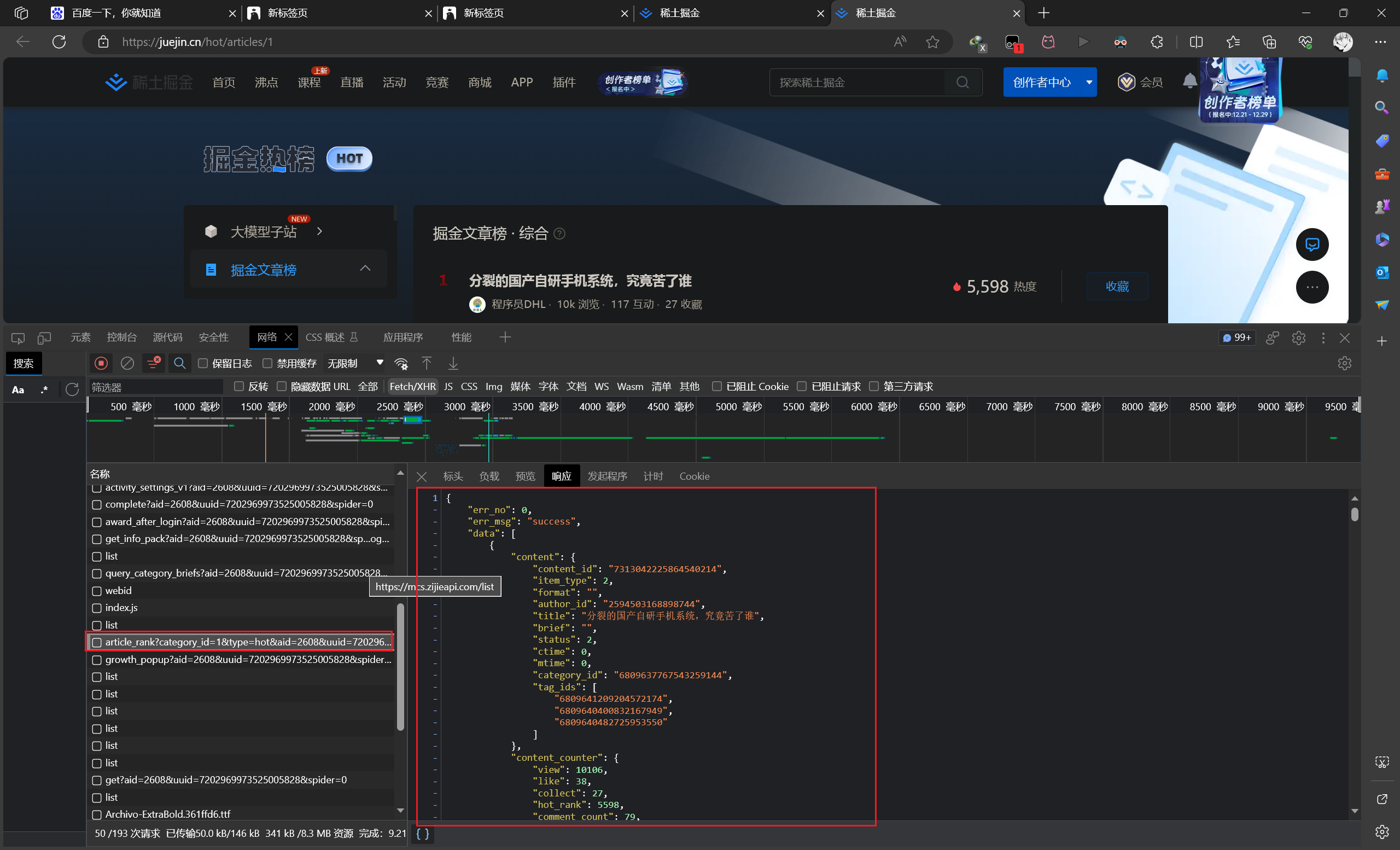The width and height of the screenshot is (1400, 850).
Task: Open a new browser tab
Action: [1044, 13]
